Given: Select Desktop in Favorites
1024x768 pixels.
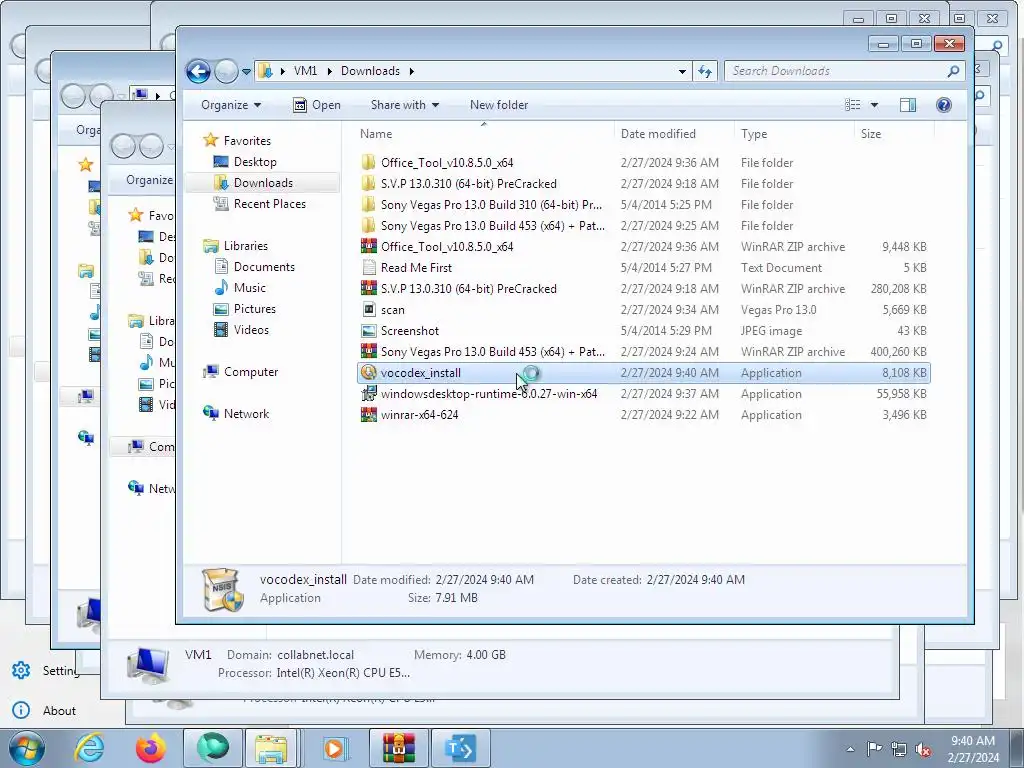Looking at the screenshot, I should (x=245, y=162).
